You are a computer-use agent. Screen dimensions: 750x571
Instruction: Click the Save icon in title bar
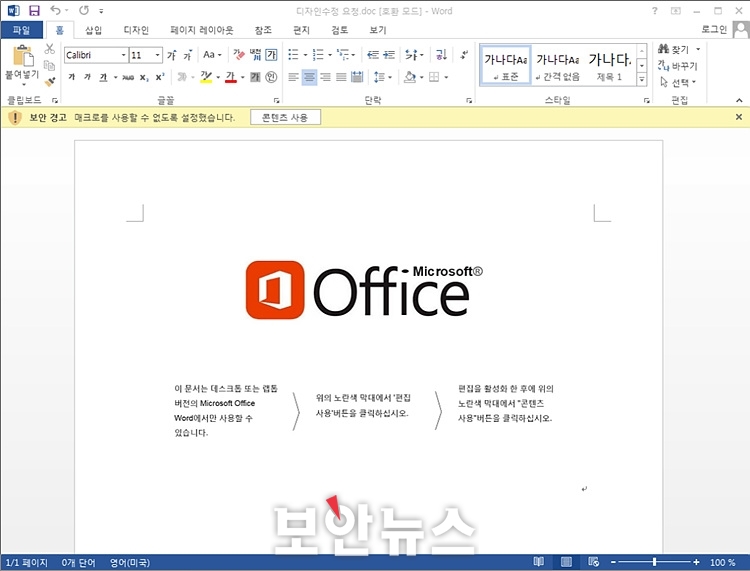tap(34, 10)
